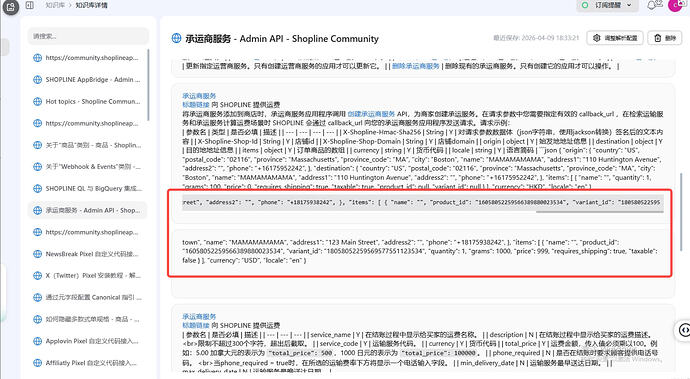Image resolution: width=690 pixels, height=379 pixels.
Task: Click the main content vertical scrollbar
Action: [681, 211]
